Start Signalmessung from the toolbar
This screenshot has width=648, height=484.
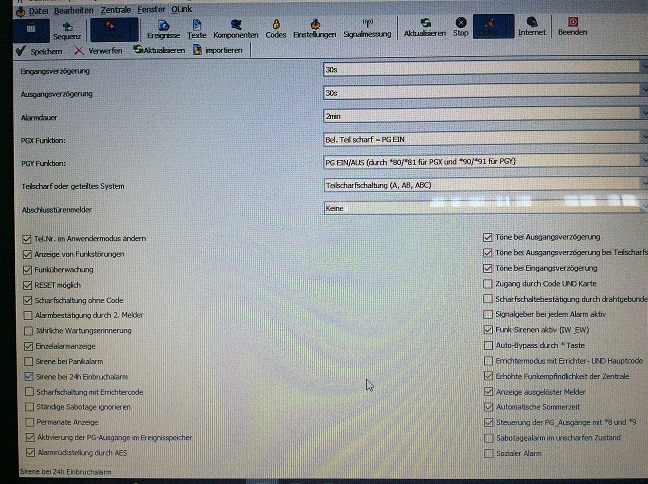(x=367, y=27)
